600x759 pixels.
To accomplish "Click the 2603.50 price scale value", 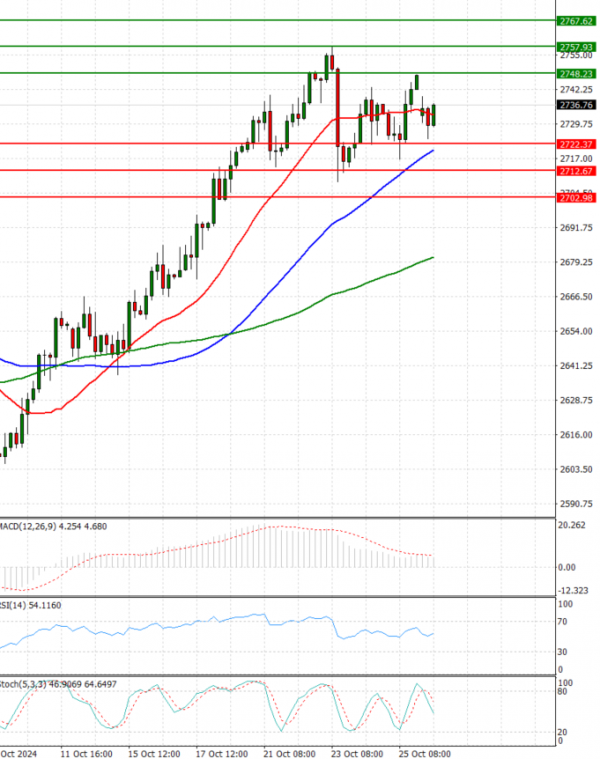I will point(576,469).
